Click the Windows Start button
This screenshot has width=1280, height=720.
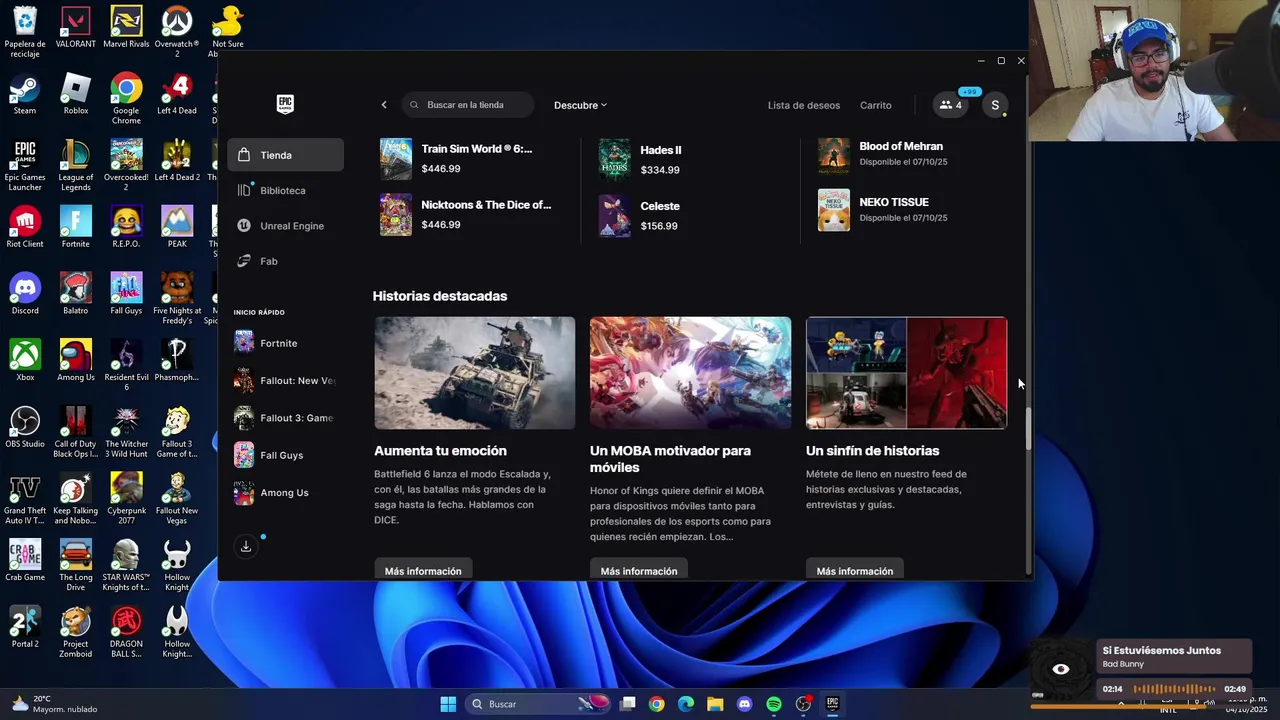pyautogui.click(x=448, y=704)
